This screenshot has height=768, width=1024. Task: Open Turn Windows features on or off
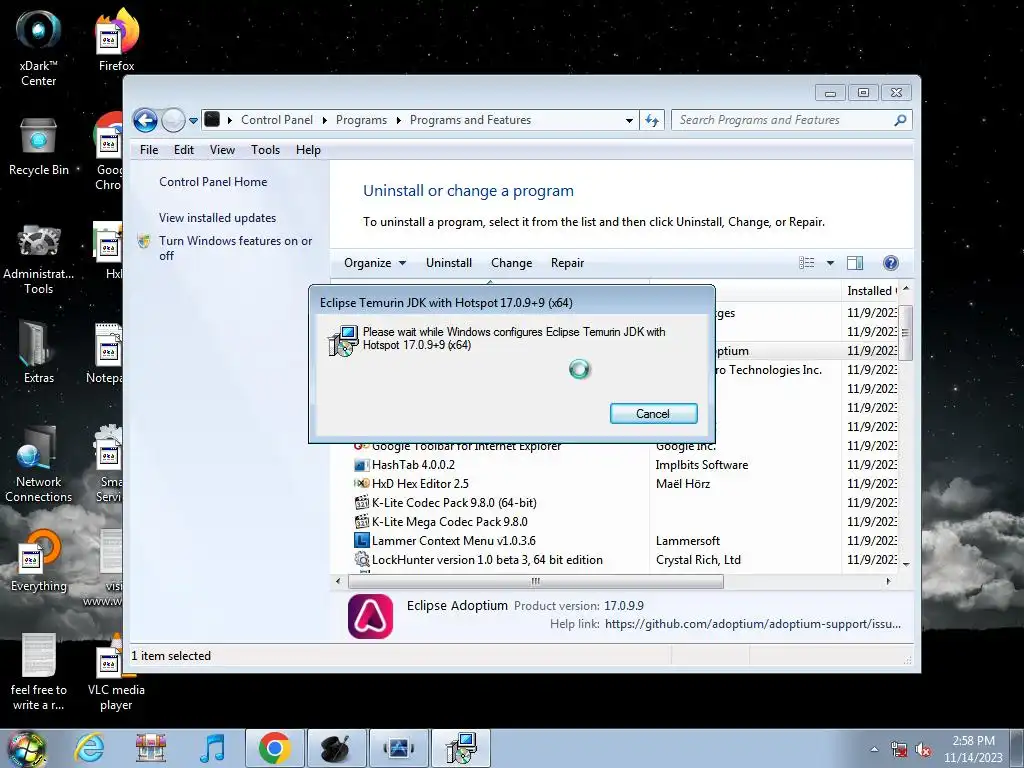[x=236, y=248]
